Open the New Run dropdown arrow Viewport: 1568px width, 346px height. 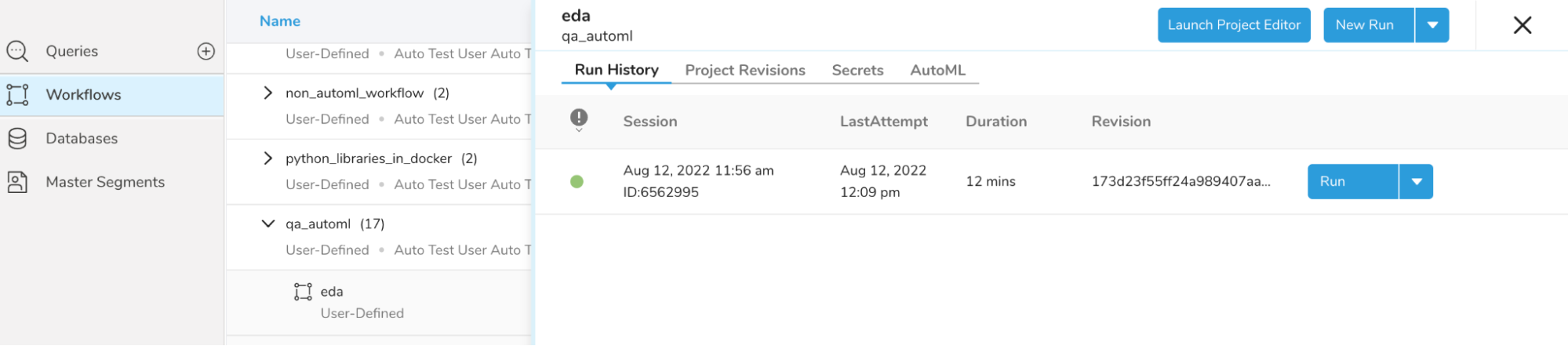[1432, 25]
